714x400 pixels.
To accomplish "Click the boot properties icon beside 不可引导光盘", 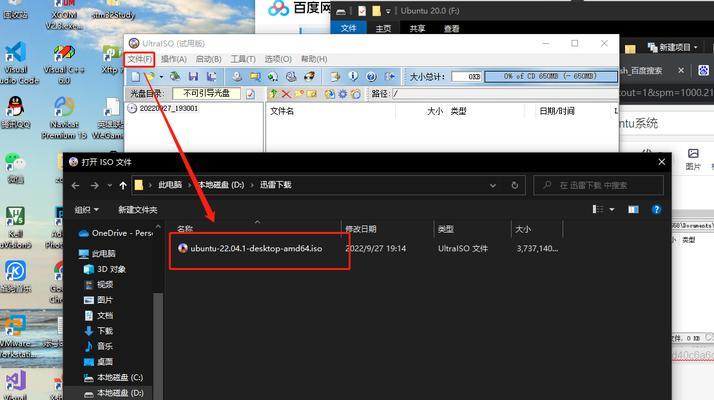I will pos(250,94).
